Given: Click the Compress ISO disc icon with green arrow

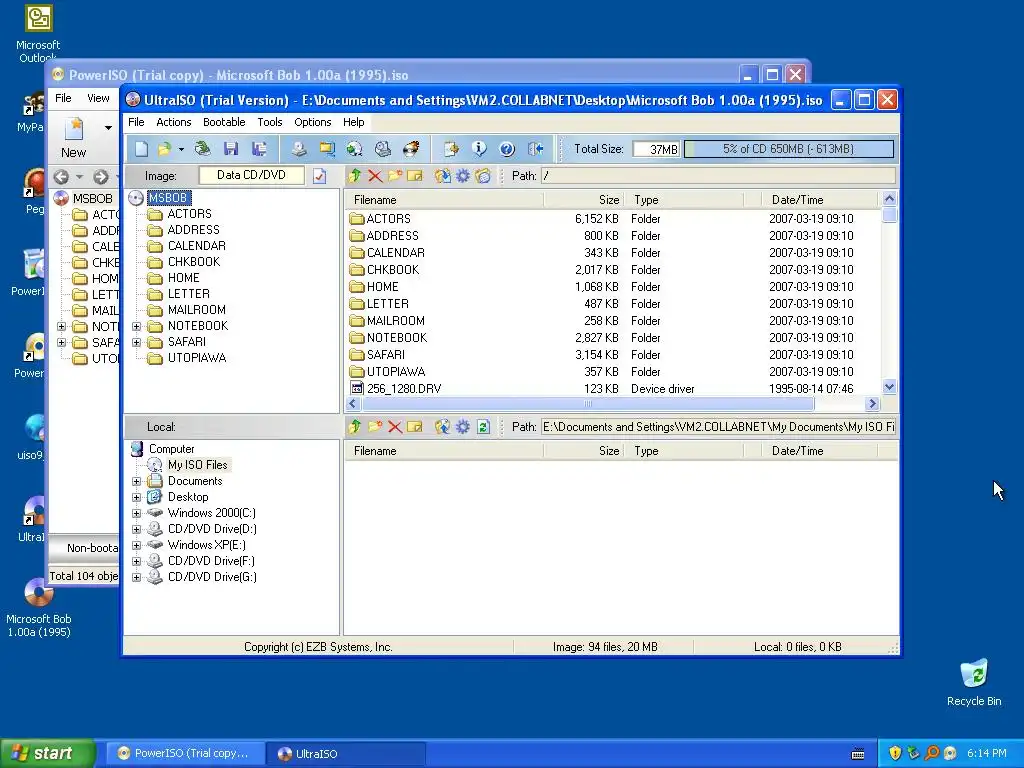Looking at the screenshot, I should coord(355,149).
